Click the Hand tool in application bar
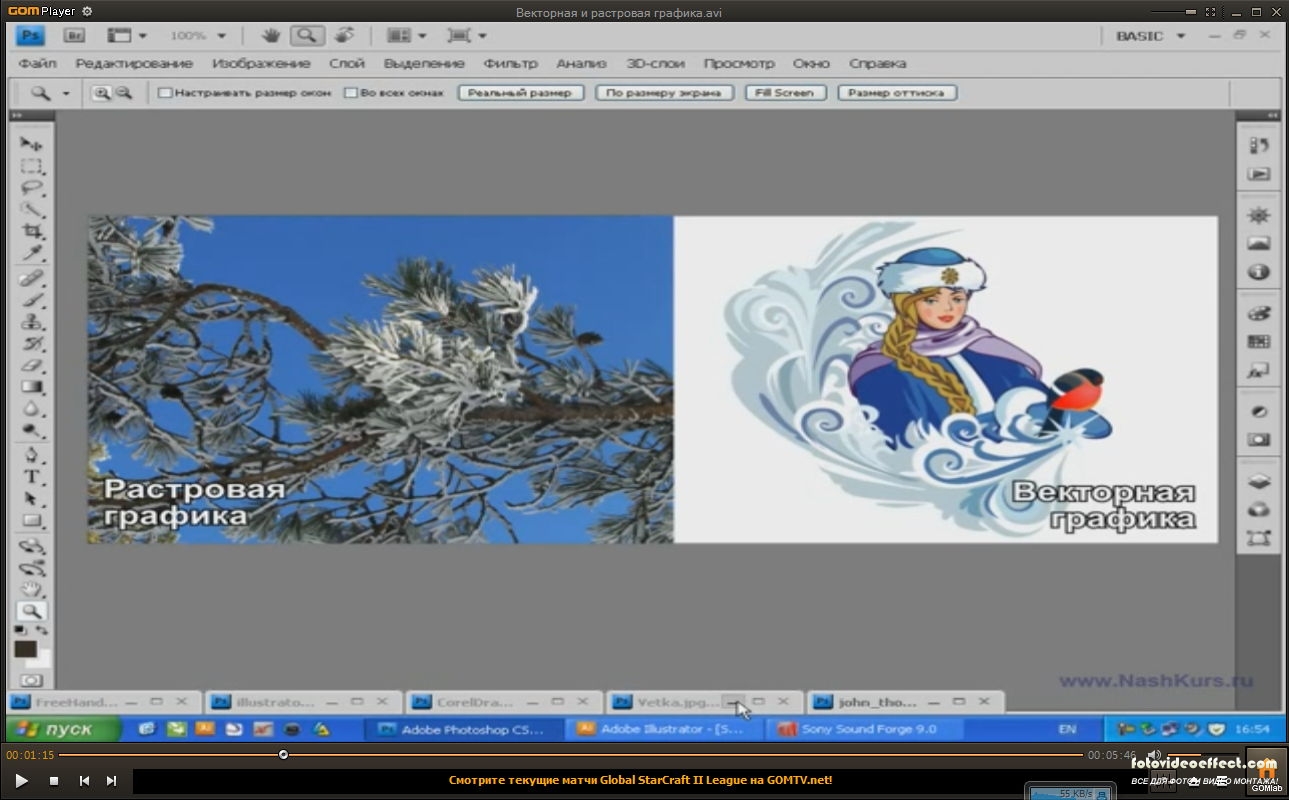1289x800 pixels. pyautogui.click(x=271, y=35)
